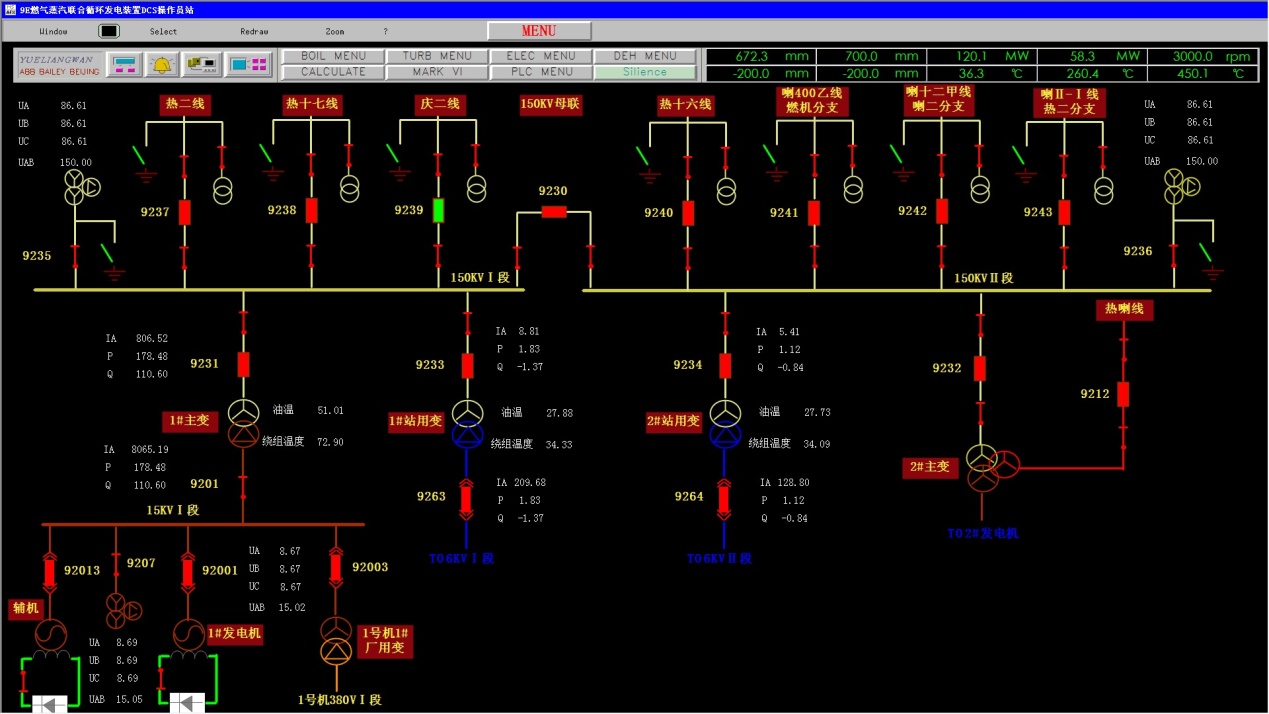Click the 热喇线 line label
The image size is (1269, 714).
pos(1123,310)
